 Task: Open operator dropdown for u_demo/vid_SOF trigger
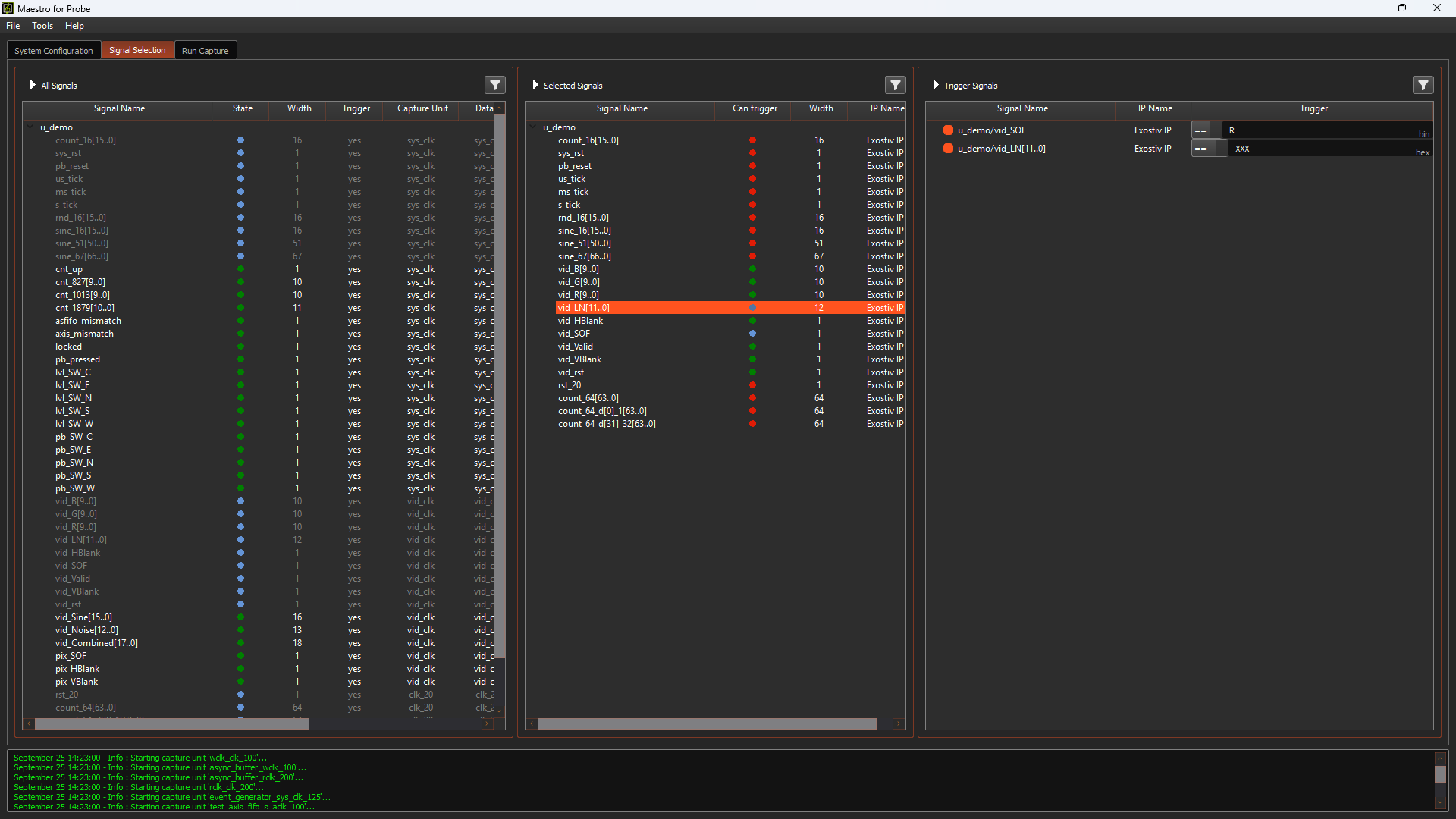tap(1206, 130)
